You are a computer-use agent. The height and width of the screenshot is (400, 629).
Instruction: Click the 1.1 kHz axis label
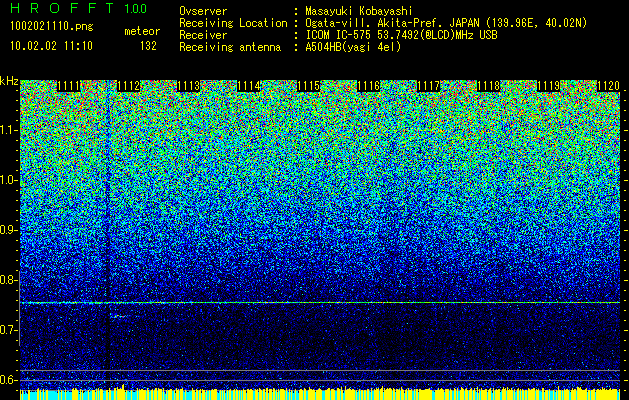coord(9,130)
